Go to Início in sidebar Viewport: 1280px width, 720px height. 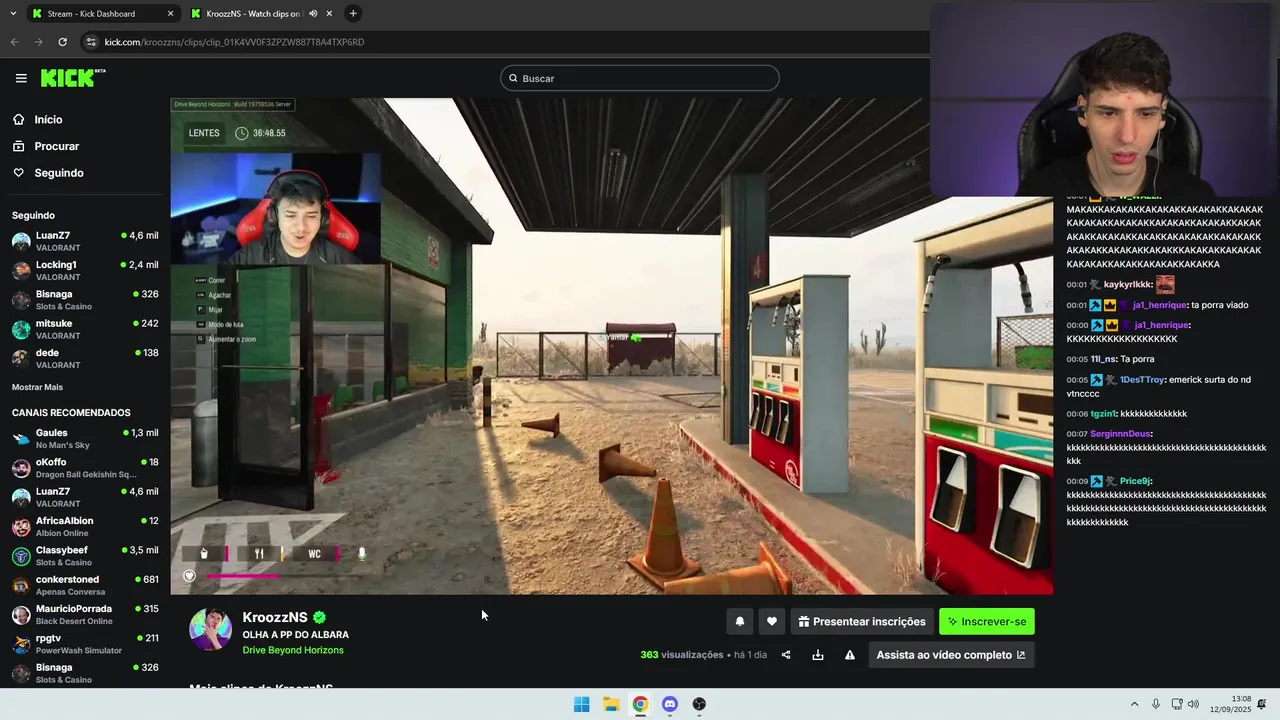click(48, 119)
